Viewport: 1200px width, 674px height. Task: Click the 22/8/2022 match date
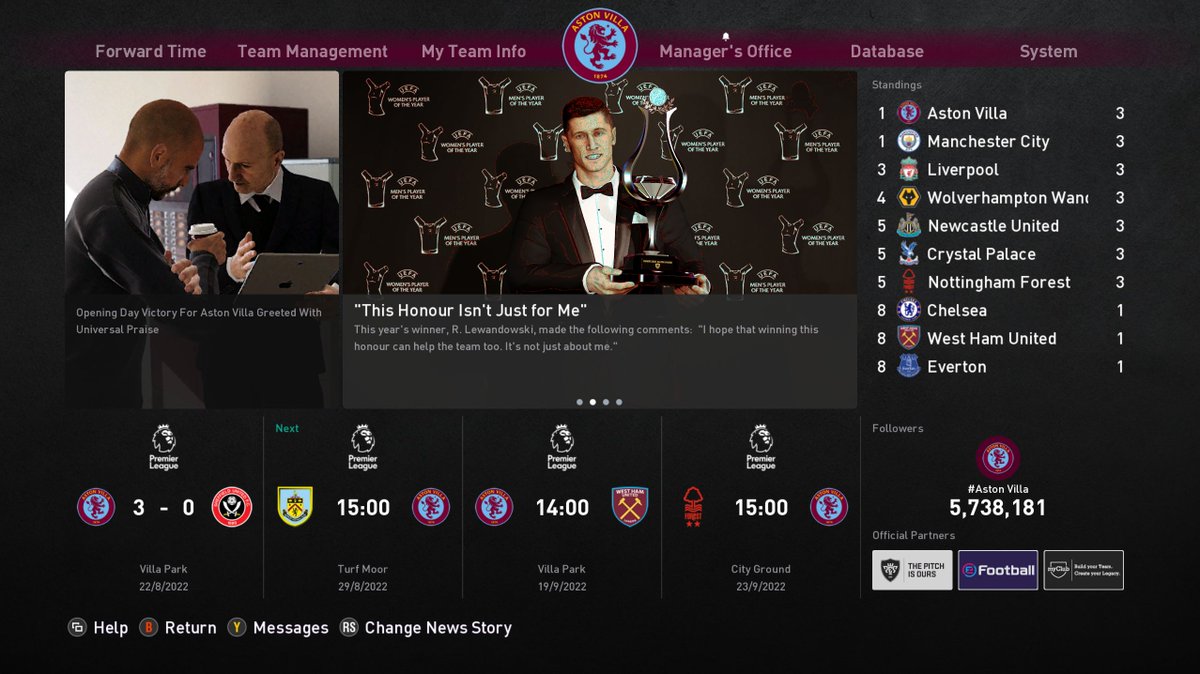[164, 587]
